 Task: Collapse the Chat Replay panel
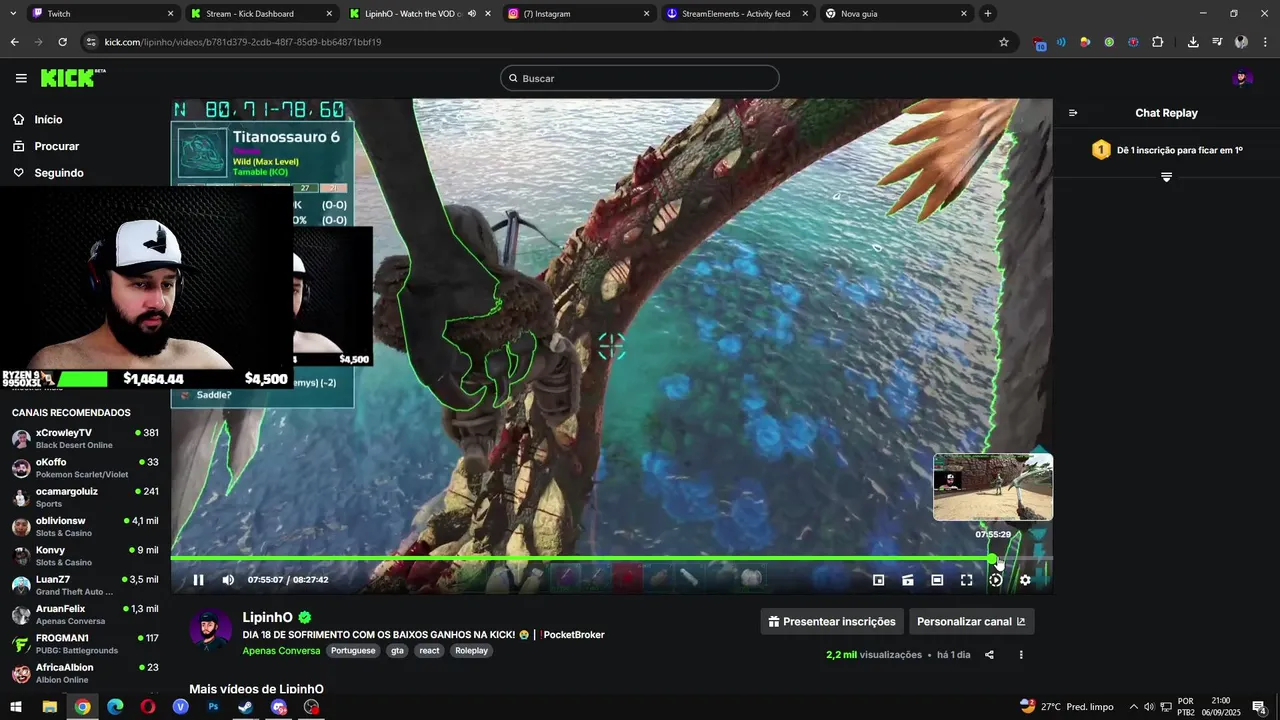[x=1073, y=113]
